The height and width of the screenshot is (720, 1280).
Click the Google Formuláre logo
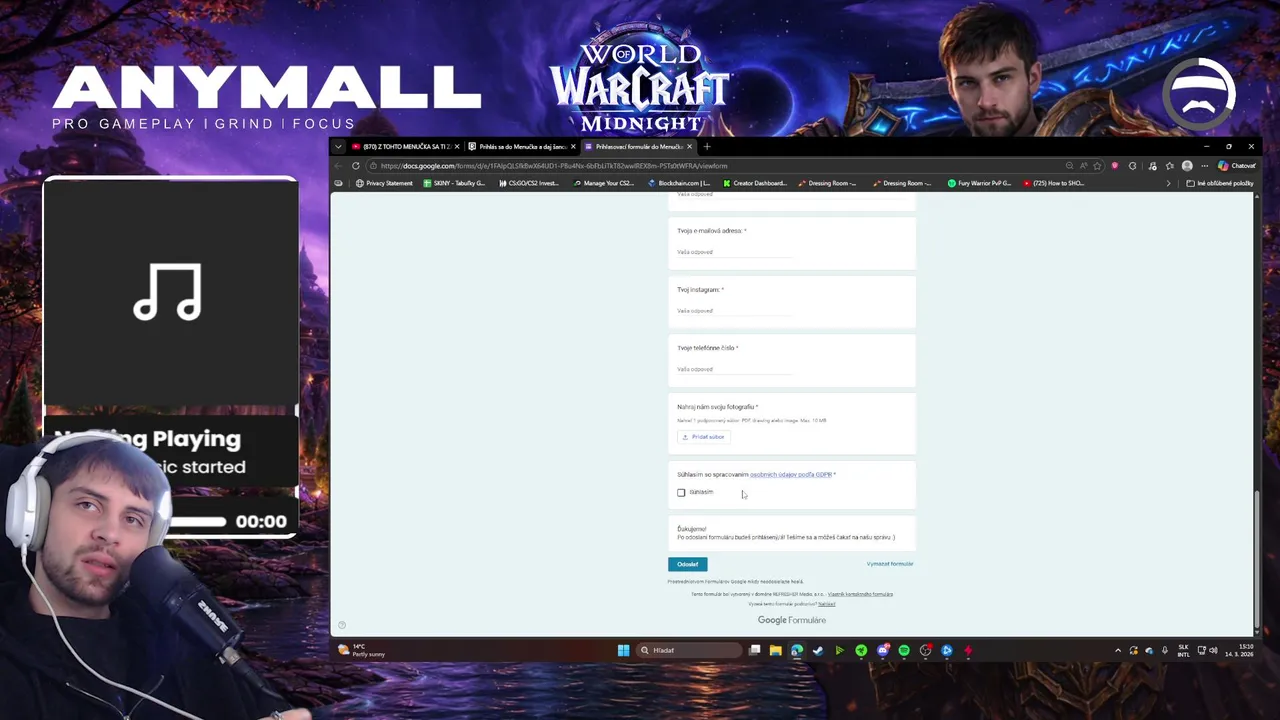(791, 620)
